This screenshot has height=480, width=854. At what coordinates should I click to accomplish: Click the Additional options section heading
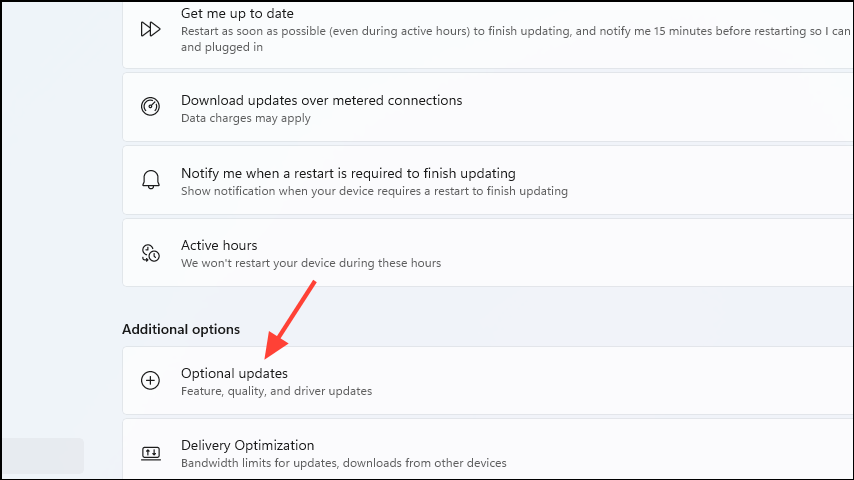pyautogui.click(x=181, y=329)
